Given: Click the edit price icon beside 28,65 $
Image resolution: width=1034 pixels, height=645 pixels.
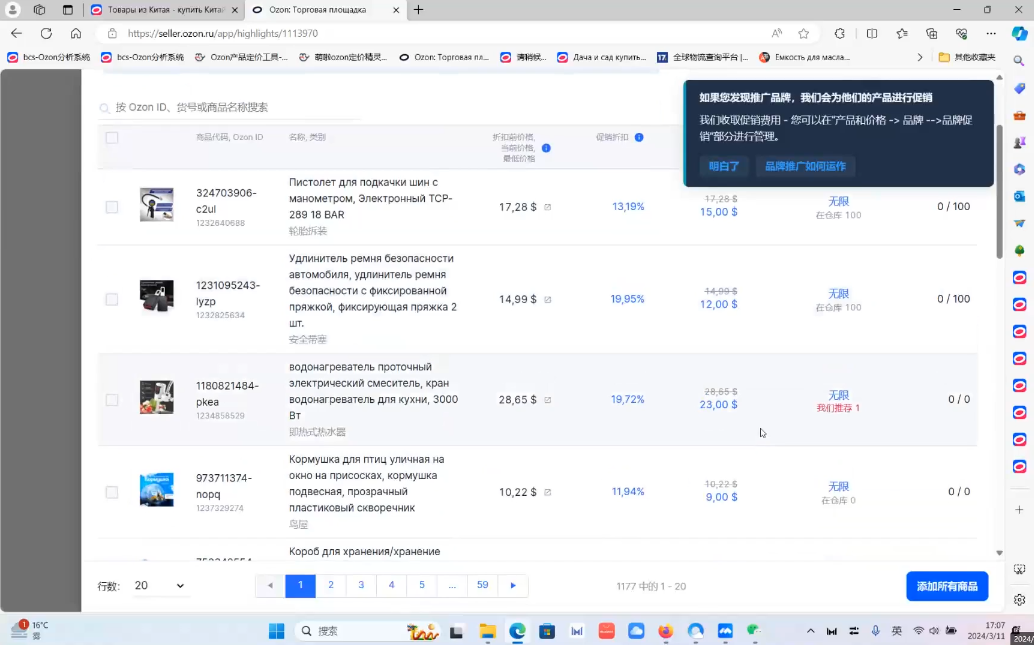Looking at the screenshot, I should [x=547, y=400].
